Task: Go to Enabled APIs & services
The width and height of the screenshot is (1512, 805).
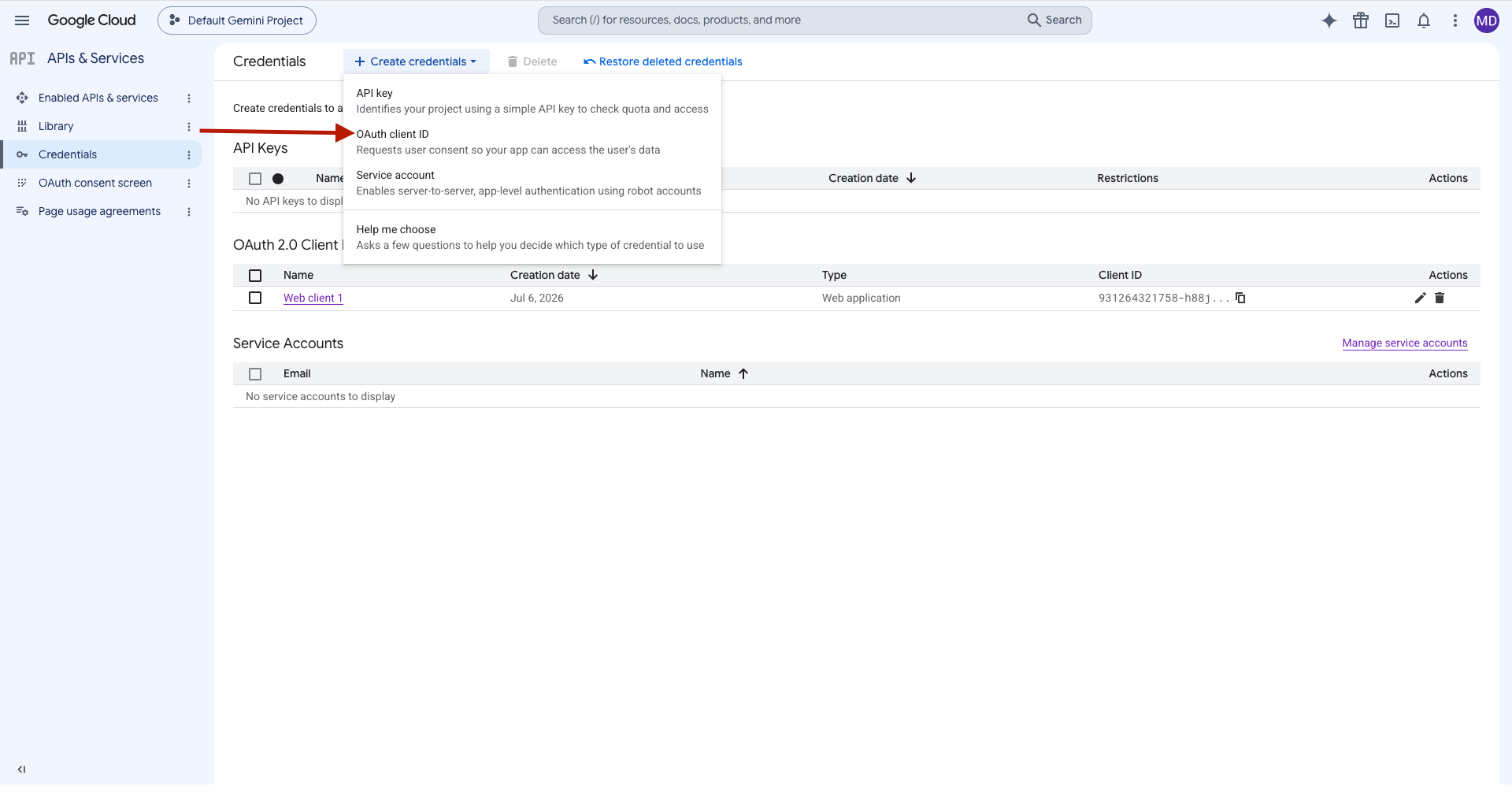Action: (x=98, y=98)
